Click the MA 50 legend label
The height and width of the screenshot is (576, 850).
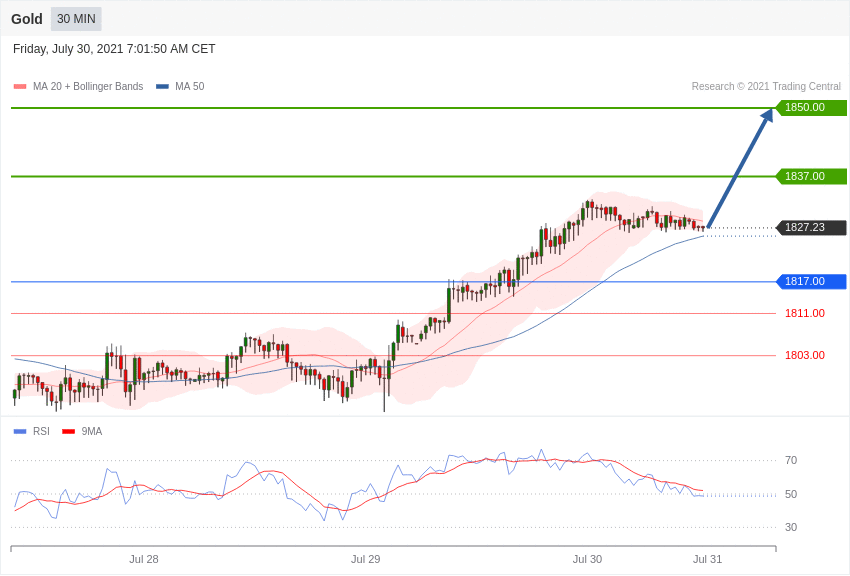(190, 86)
